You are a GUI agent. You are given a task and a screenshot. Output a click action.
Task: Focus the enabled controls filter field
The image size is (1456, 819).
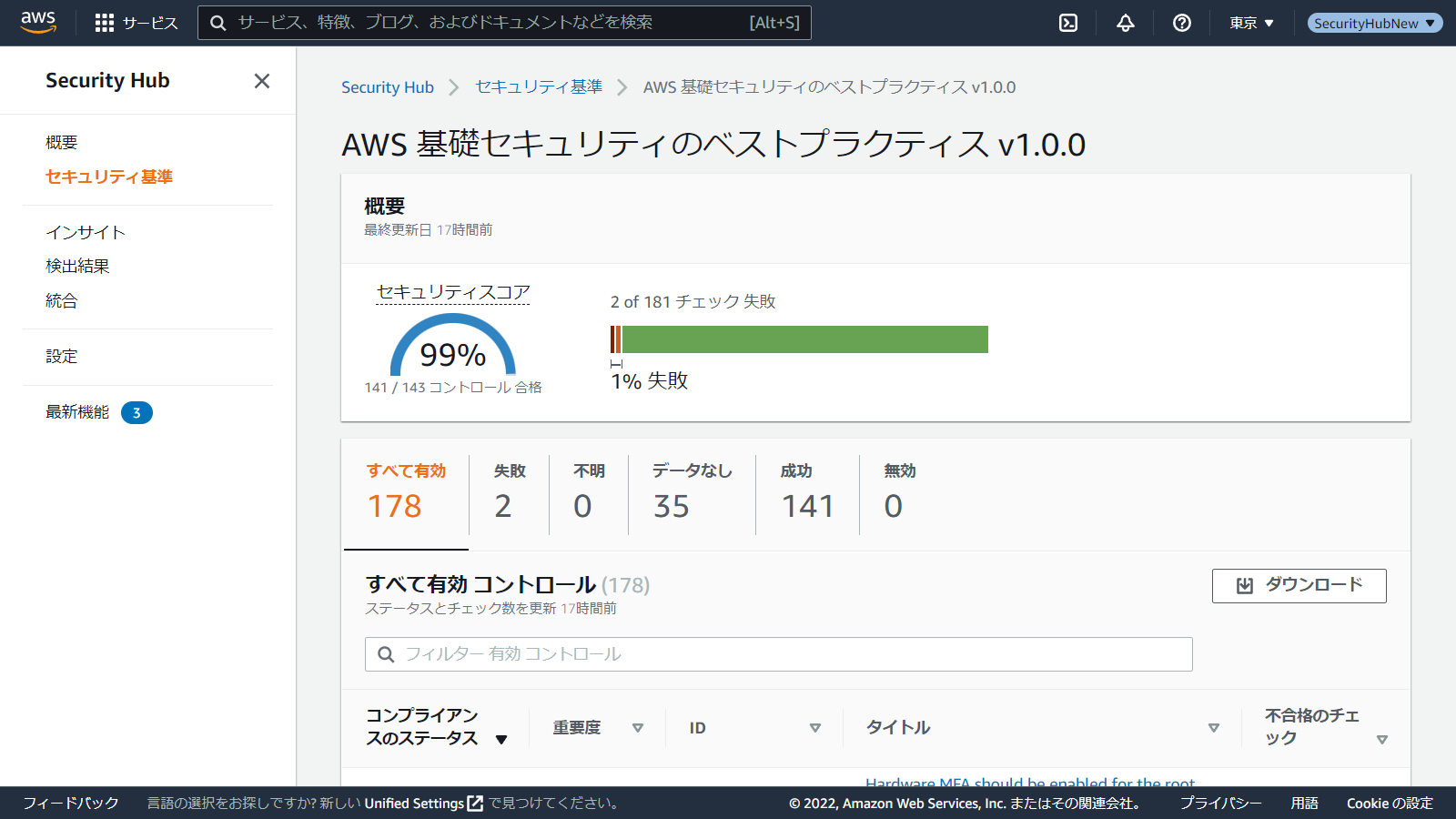(792, 654)
